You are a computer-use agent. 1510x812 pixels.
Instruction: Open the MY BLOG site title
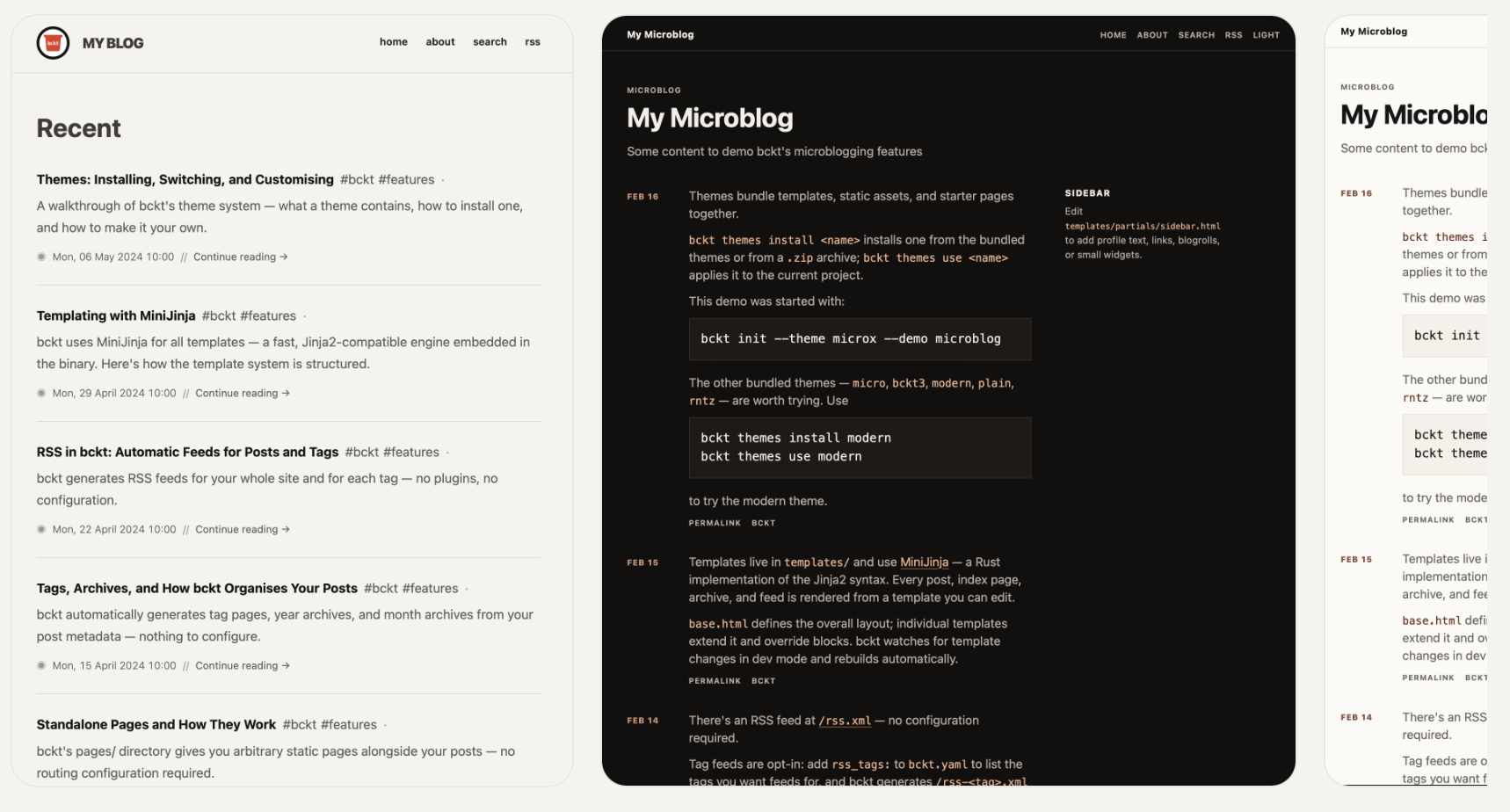tap(113, 43)
